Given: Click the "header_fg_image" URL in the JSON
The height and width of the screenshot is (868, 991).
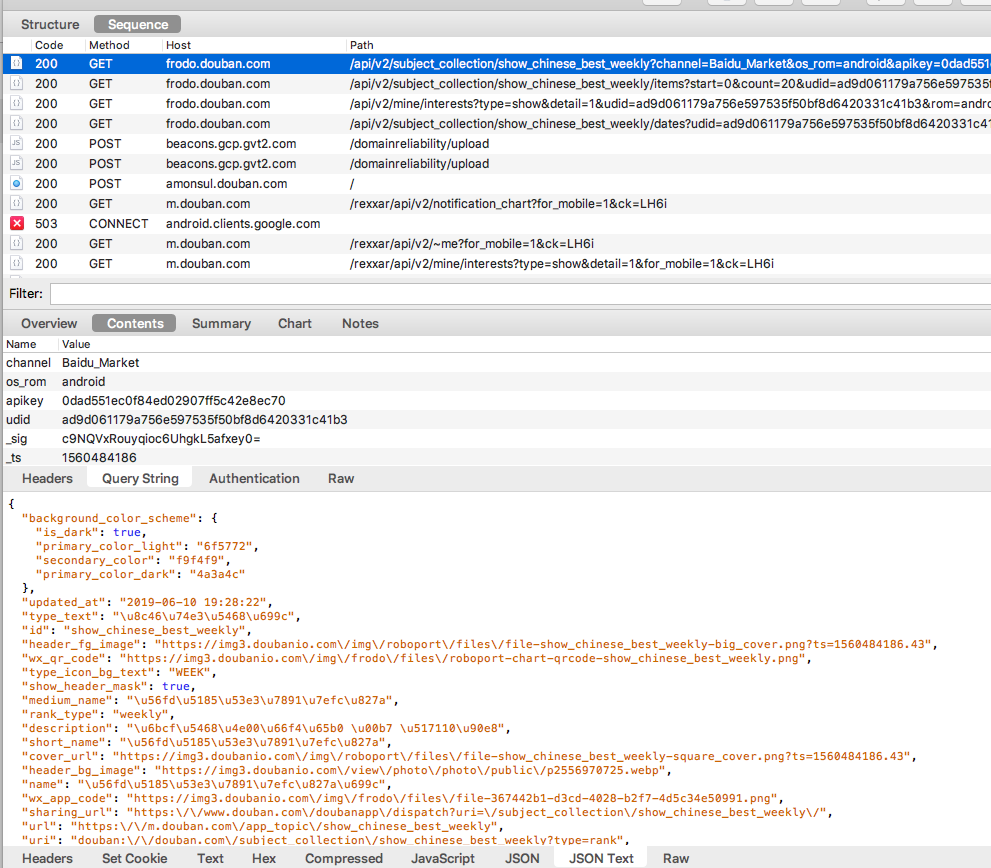Looking at the screenshot, I should coord(543,644).
